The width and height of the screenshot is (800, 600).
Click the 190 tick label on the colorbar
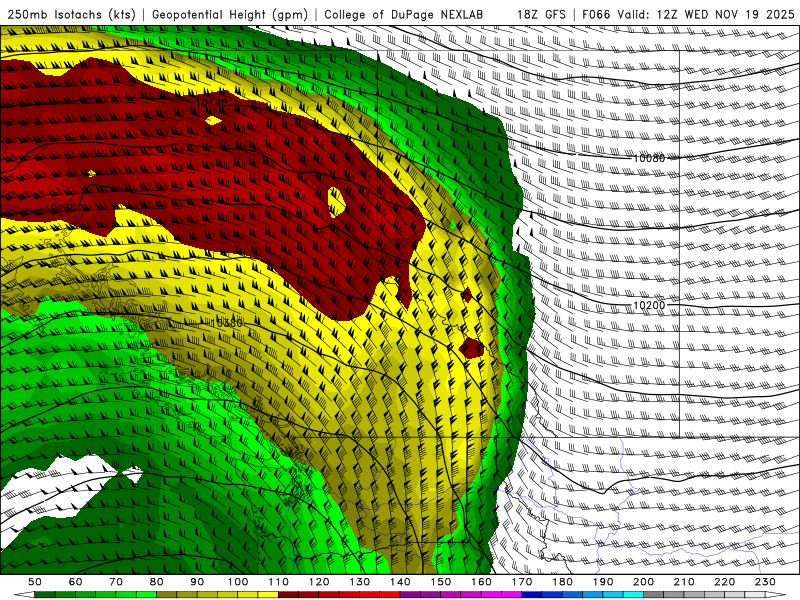[603, 582]
